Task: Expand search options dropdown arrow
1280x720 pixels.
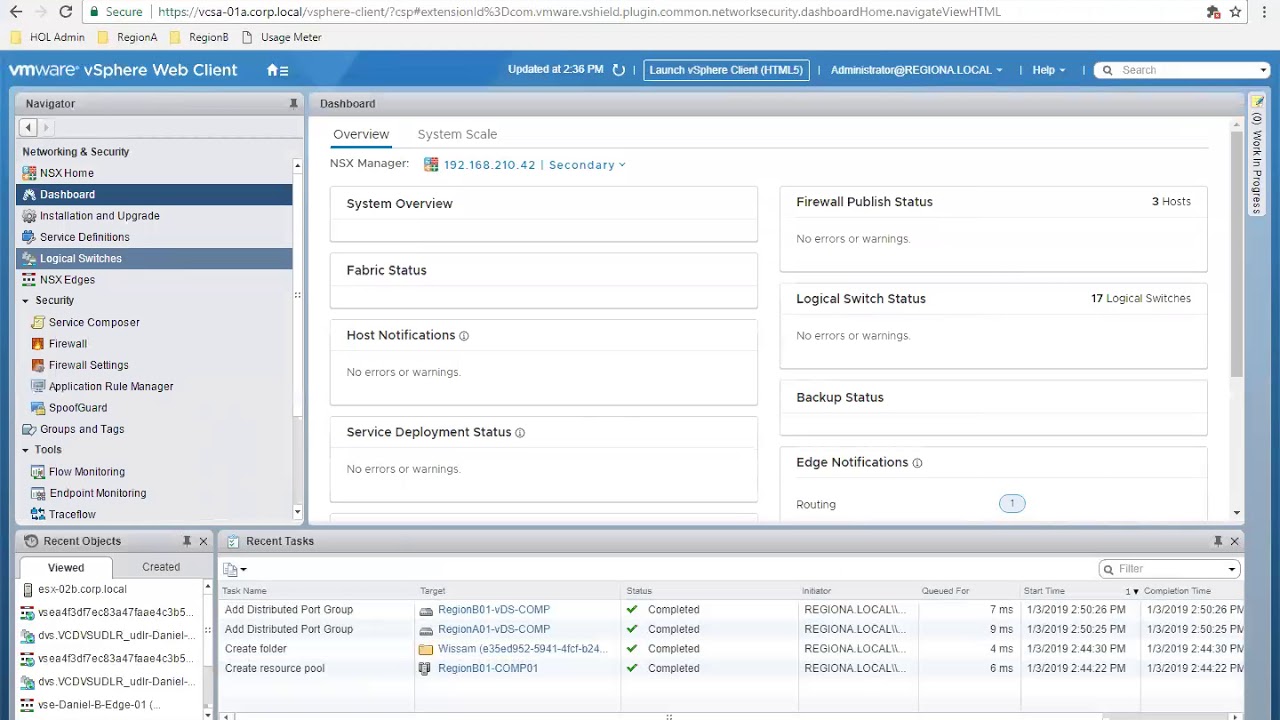Action: pyautogui.click(x=1265, y=70)
